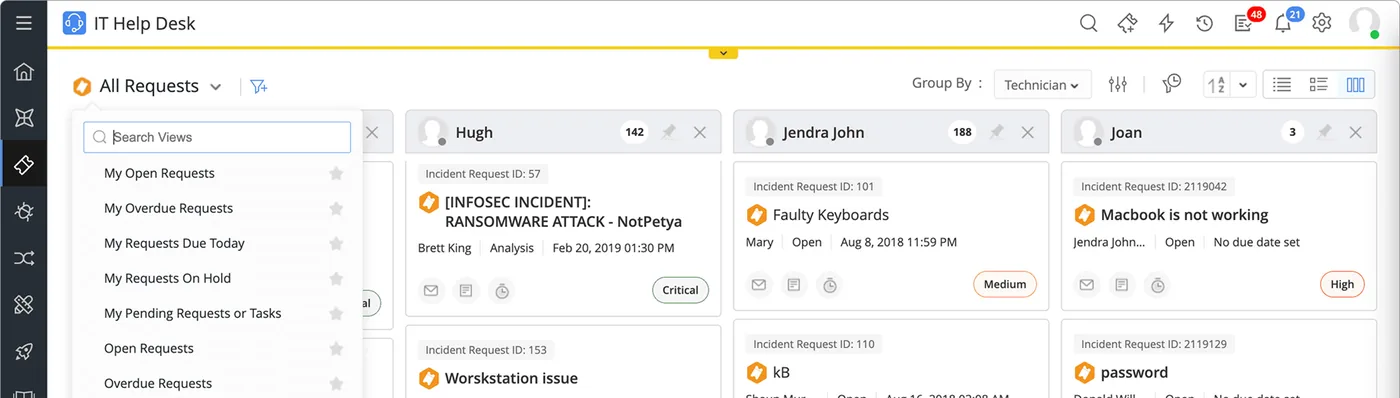Click the IT Help Desk headset logo
This screenshot has width=1400, height=398.
[x=74, y=23]
